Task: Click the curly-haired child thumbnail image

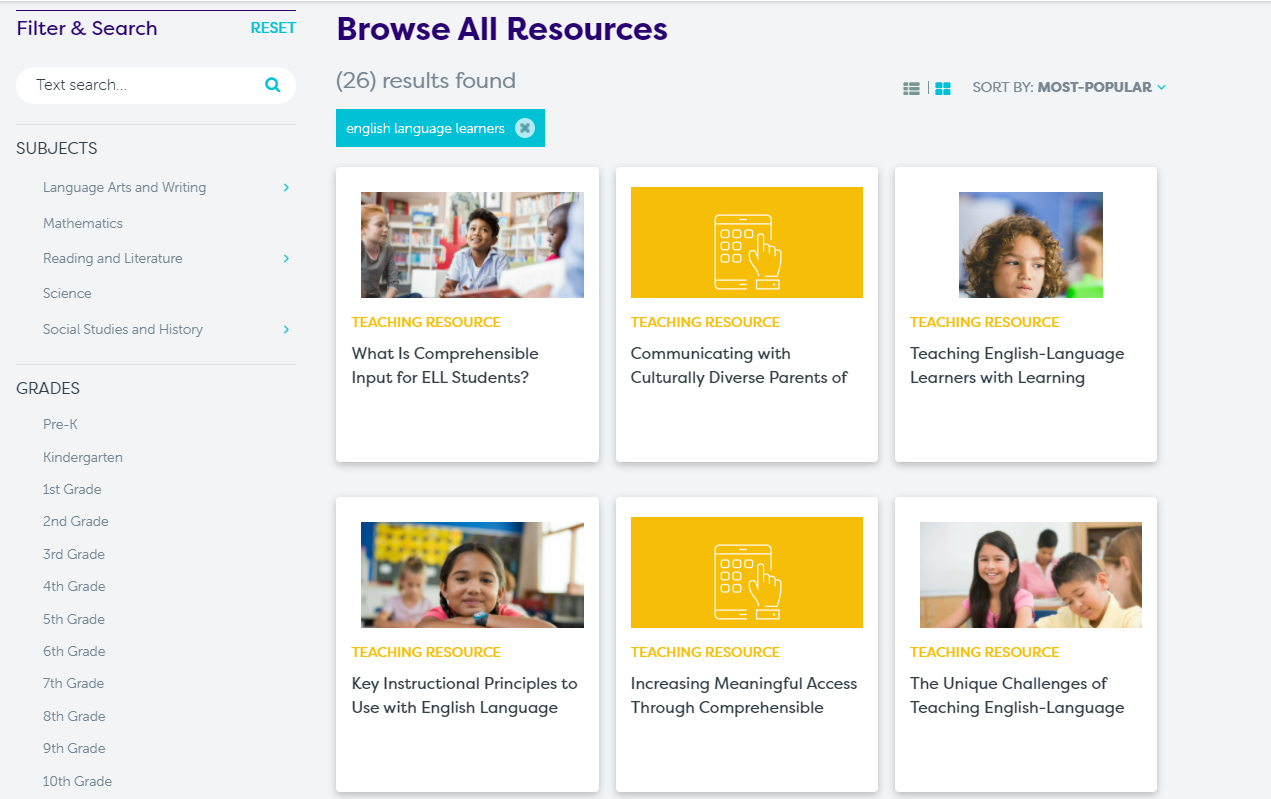Action: [1030, 245]
